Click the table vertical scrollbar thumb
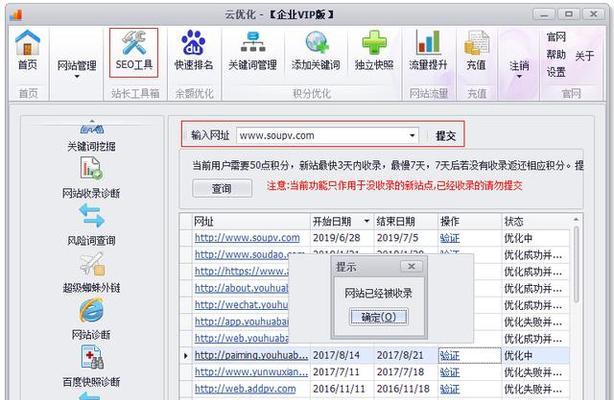Screen dimensions: 614x400 576,264
